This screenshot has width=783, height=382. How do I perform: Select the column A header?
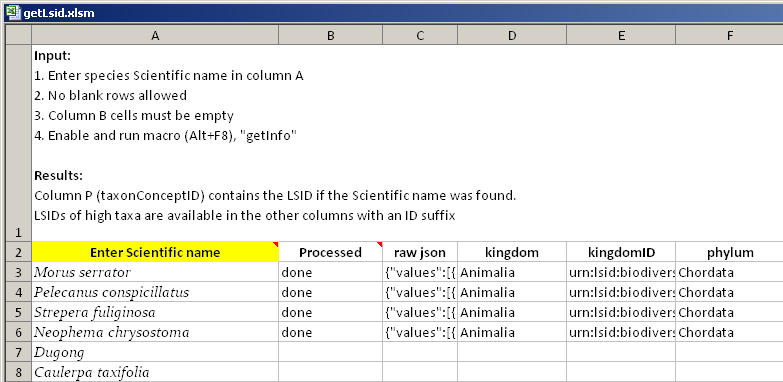tap(155, 35)
